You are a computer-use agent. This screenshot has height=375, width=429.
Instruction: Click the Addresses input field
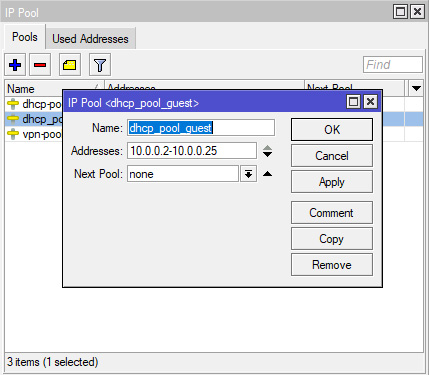[x=192, y=151]
